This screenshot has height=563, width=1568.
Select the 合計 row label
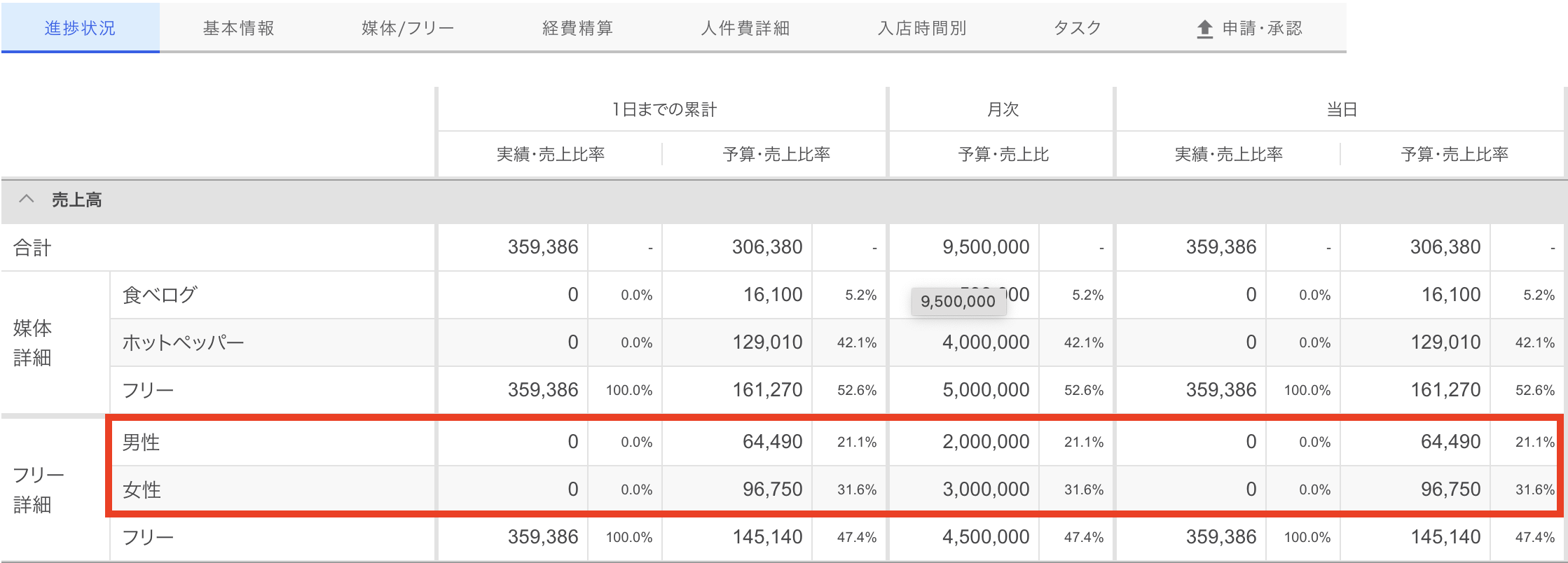[x=32, y=248]
